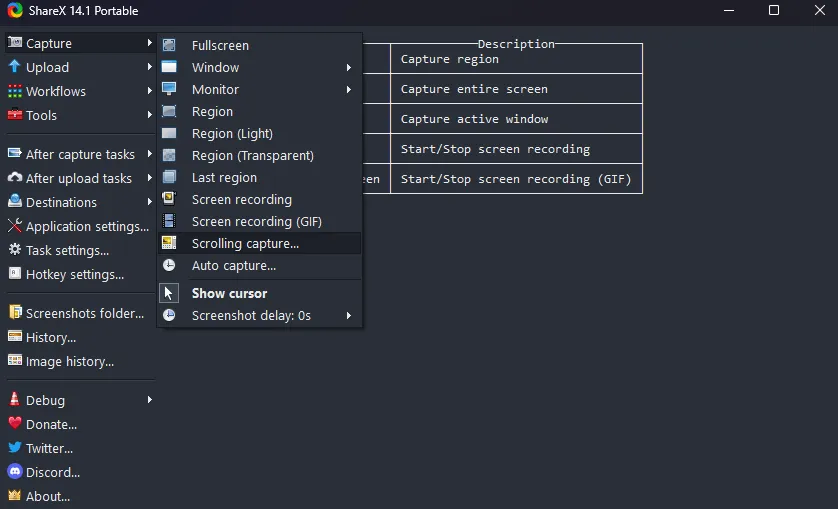Select Region (Transparent) from Capture menu
The height and width of the screenshot is (509, 838).
coord(252,155)
